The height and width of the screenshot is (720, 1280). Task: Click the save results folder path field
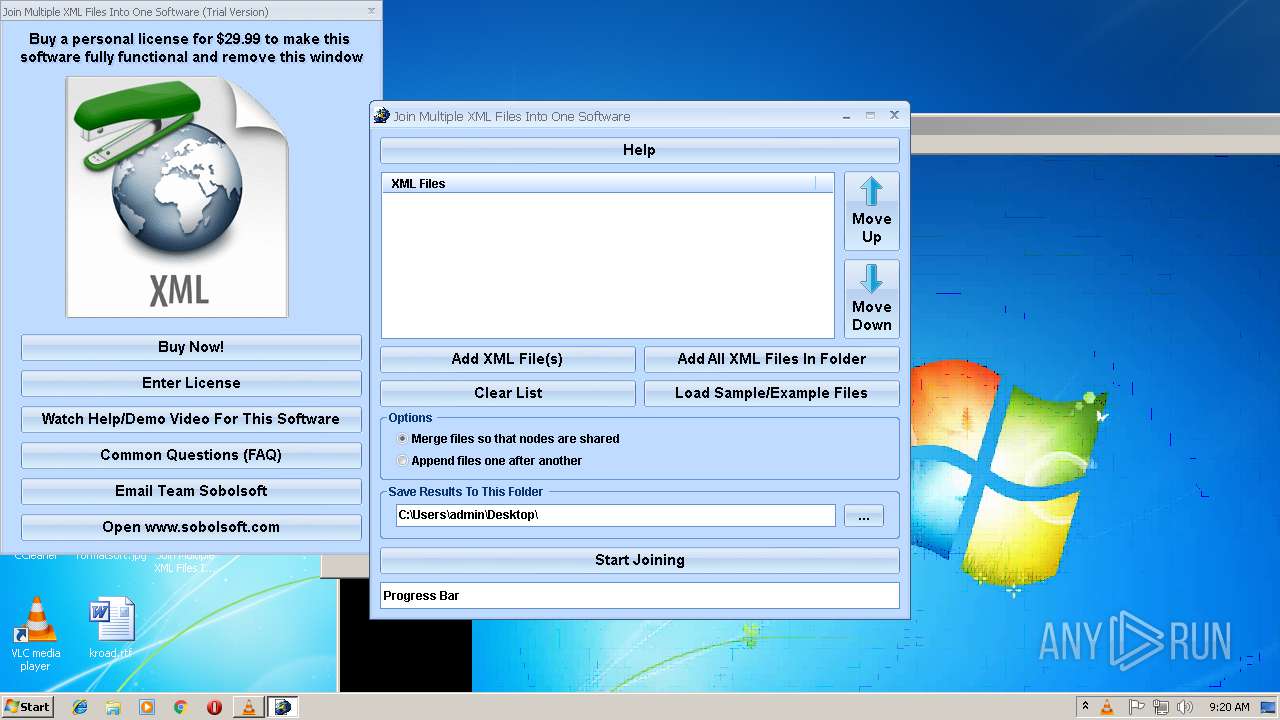(615, 515)
